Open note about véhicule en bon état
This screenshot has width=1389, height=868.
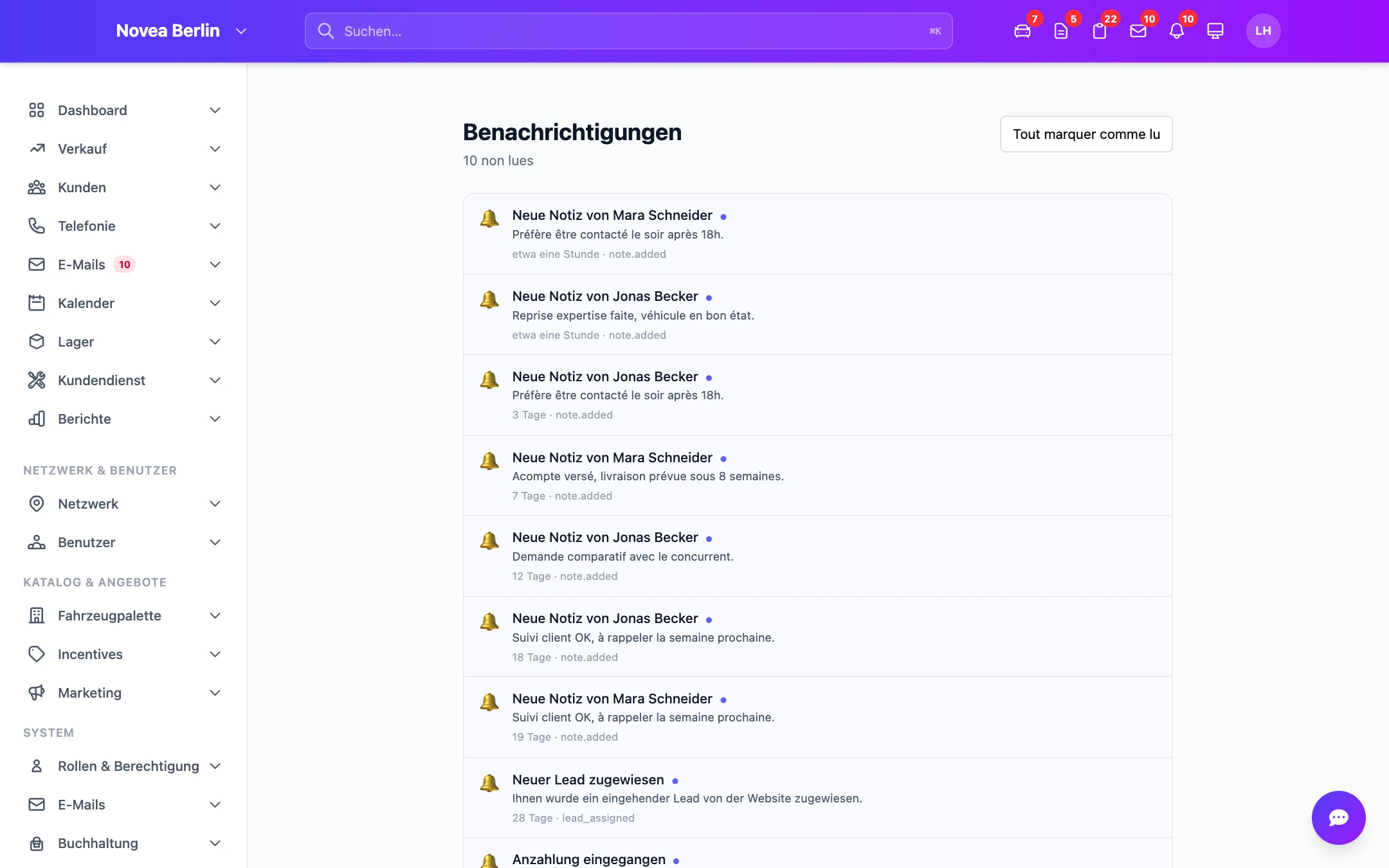pos(818,315)
